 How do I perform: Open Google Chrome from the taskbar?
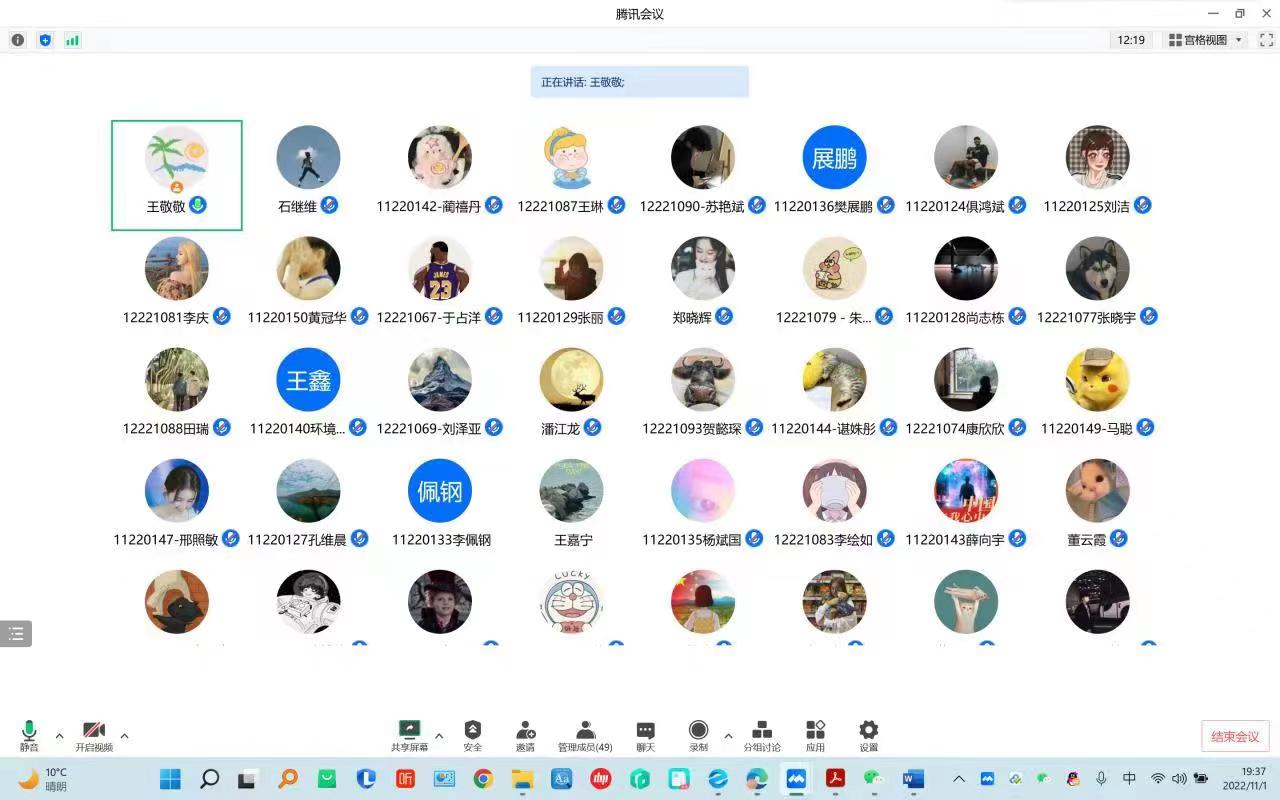click(x=483, y=779)
